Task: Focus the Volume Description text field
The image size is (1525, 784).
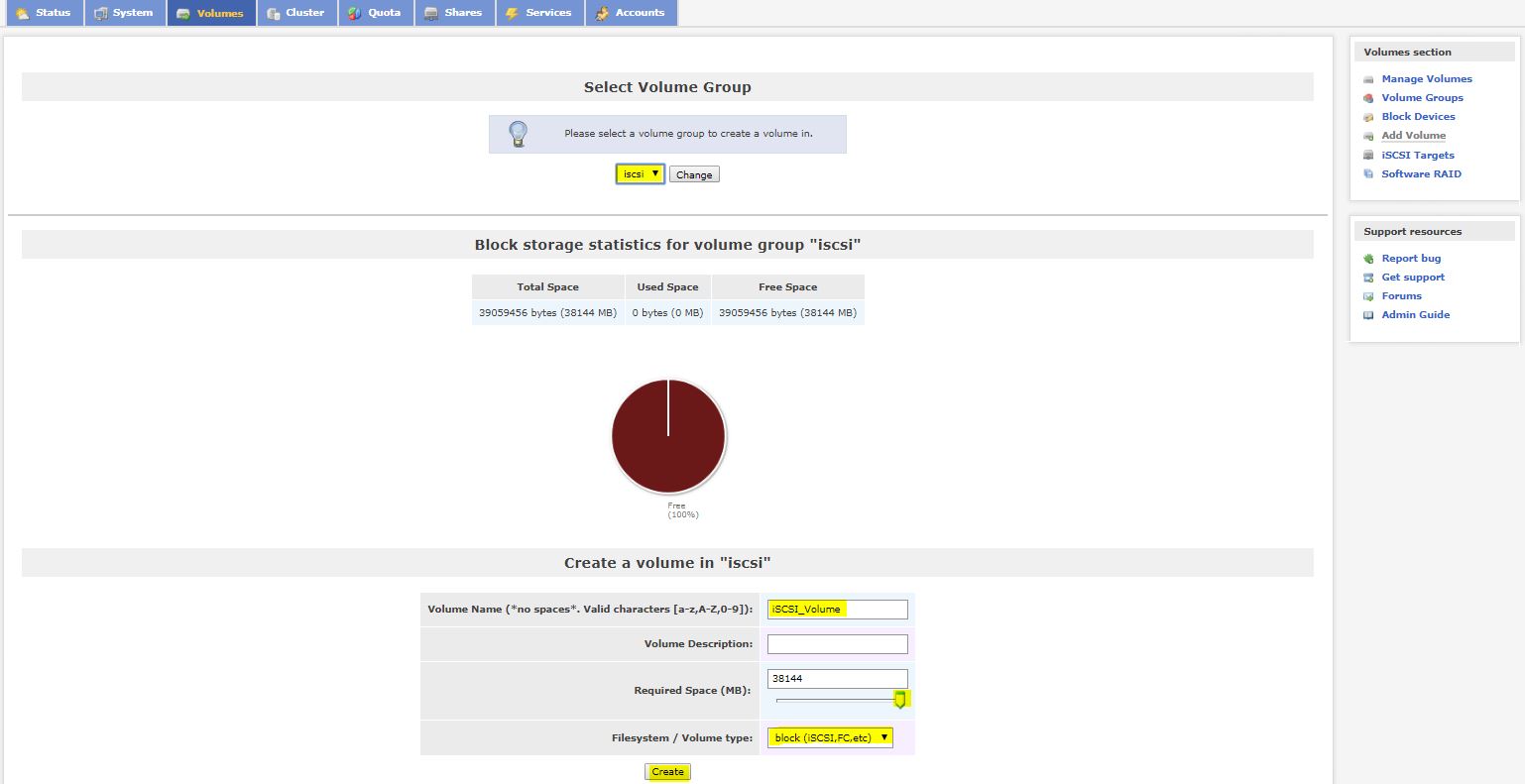Action: 837,644
